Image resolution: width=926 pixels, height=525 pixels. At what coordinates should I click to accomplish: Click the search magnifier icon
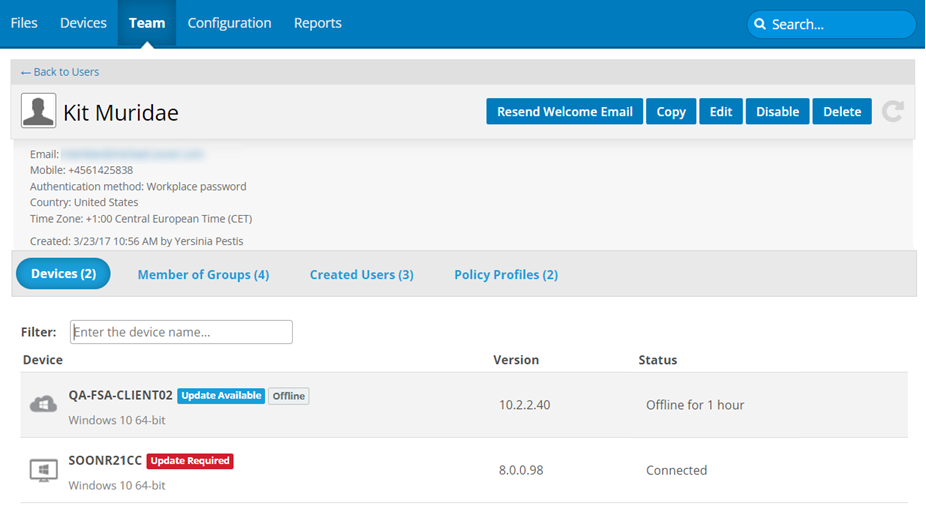[760, 24]
